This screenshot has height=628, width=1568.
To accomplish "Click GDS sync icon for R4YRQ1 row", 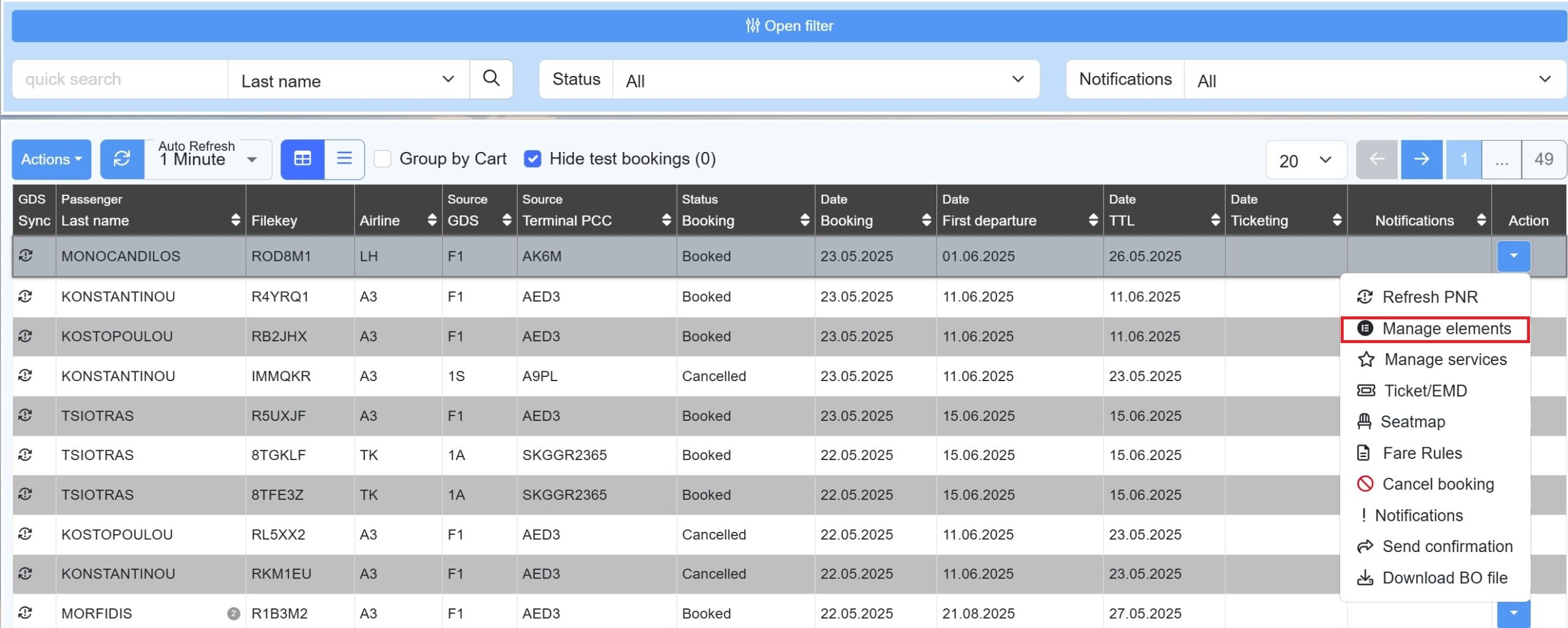I will [x=26, y=296].
